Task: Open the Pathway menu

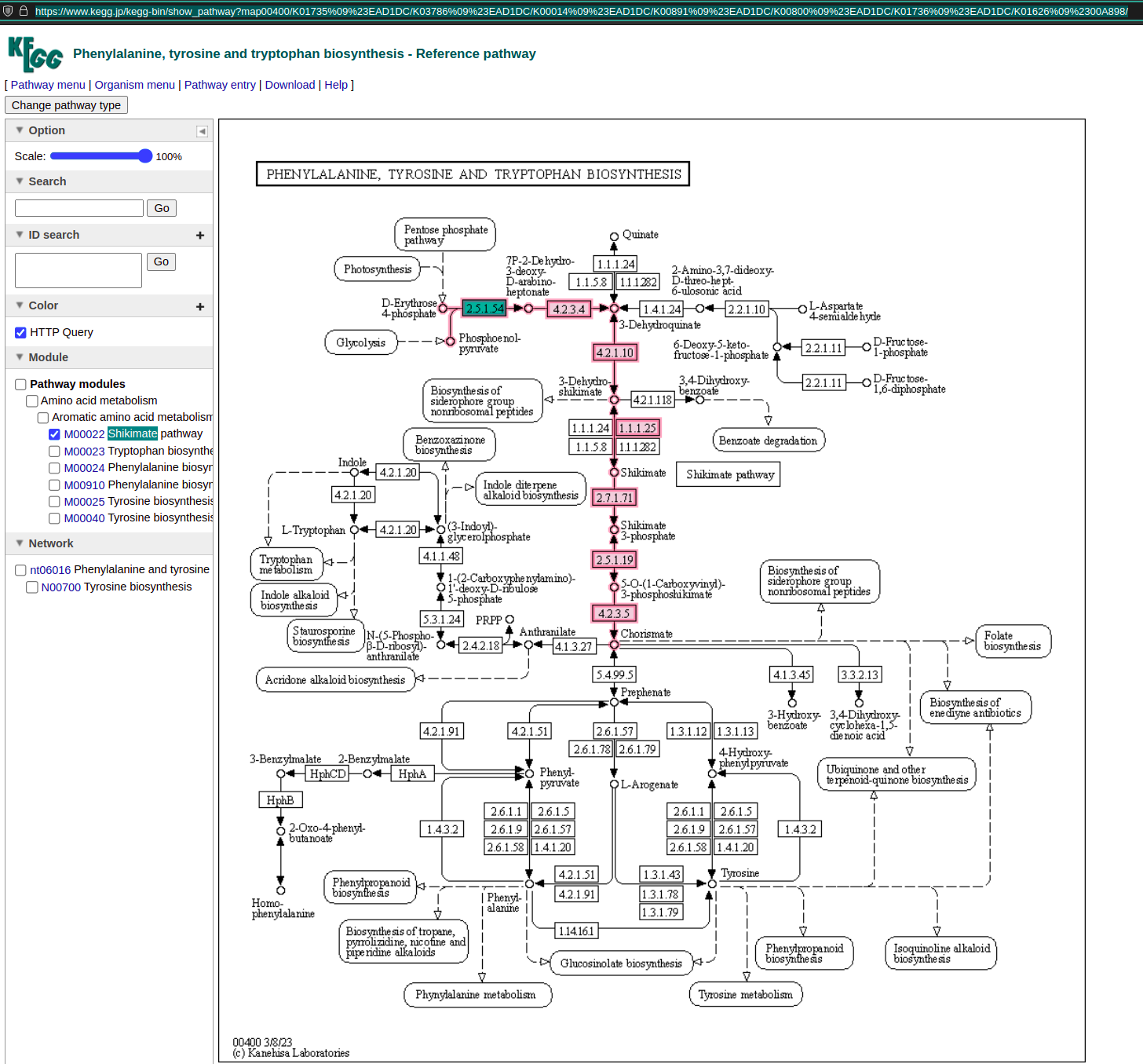Action: pyautogui.click(x=48, y=85)
